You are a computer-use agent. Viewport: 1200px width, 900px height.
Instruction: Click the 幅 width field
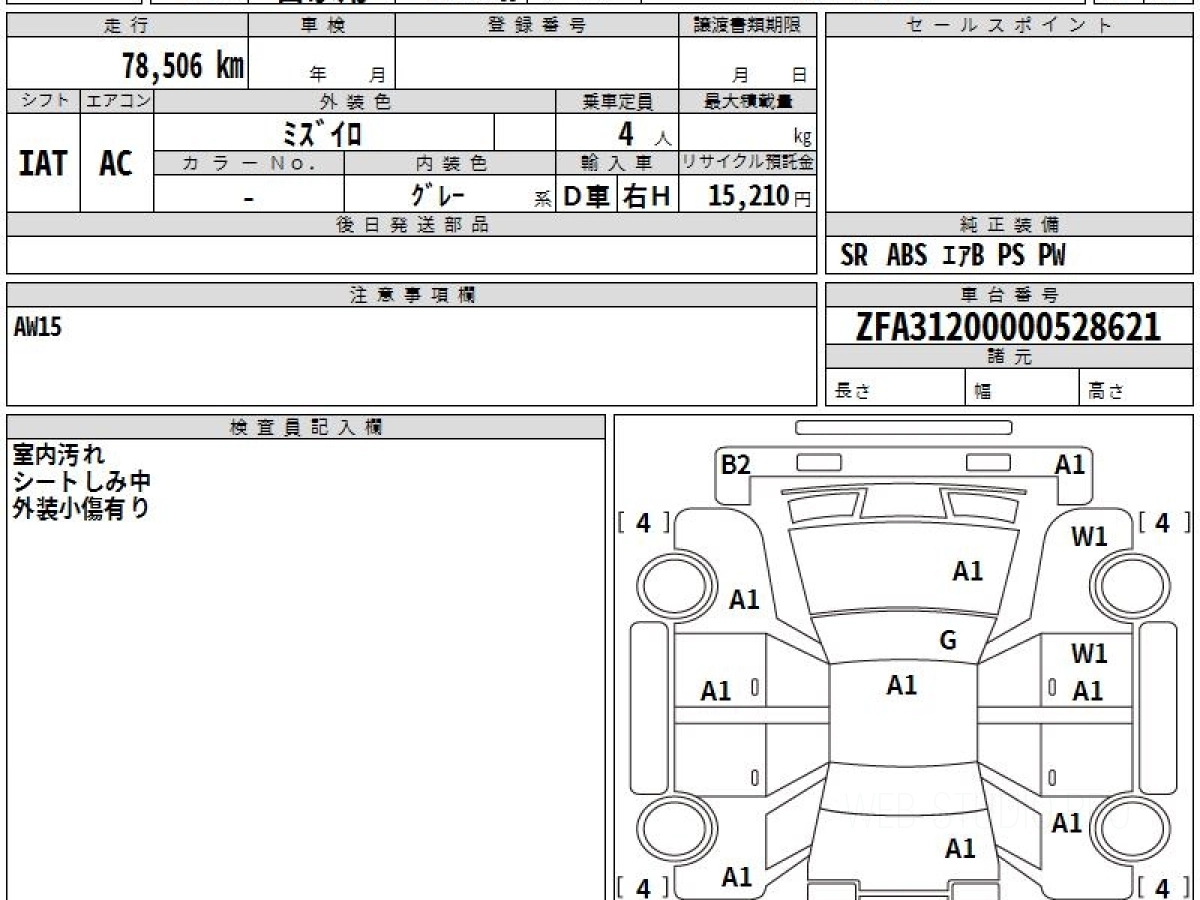[x=1022, y=388]
